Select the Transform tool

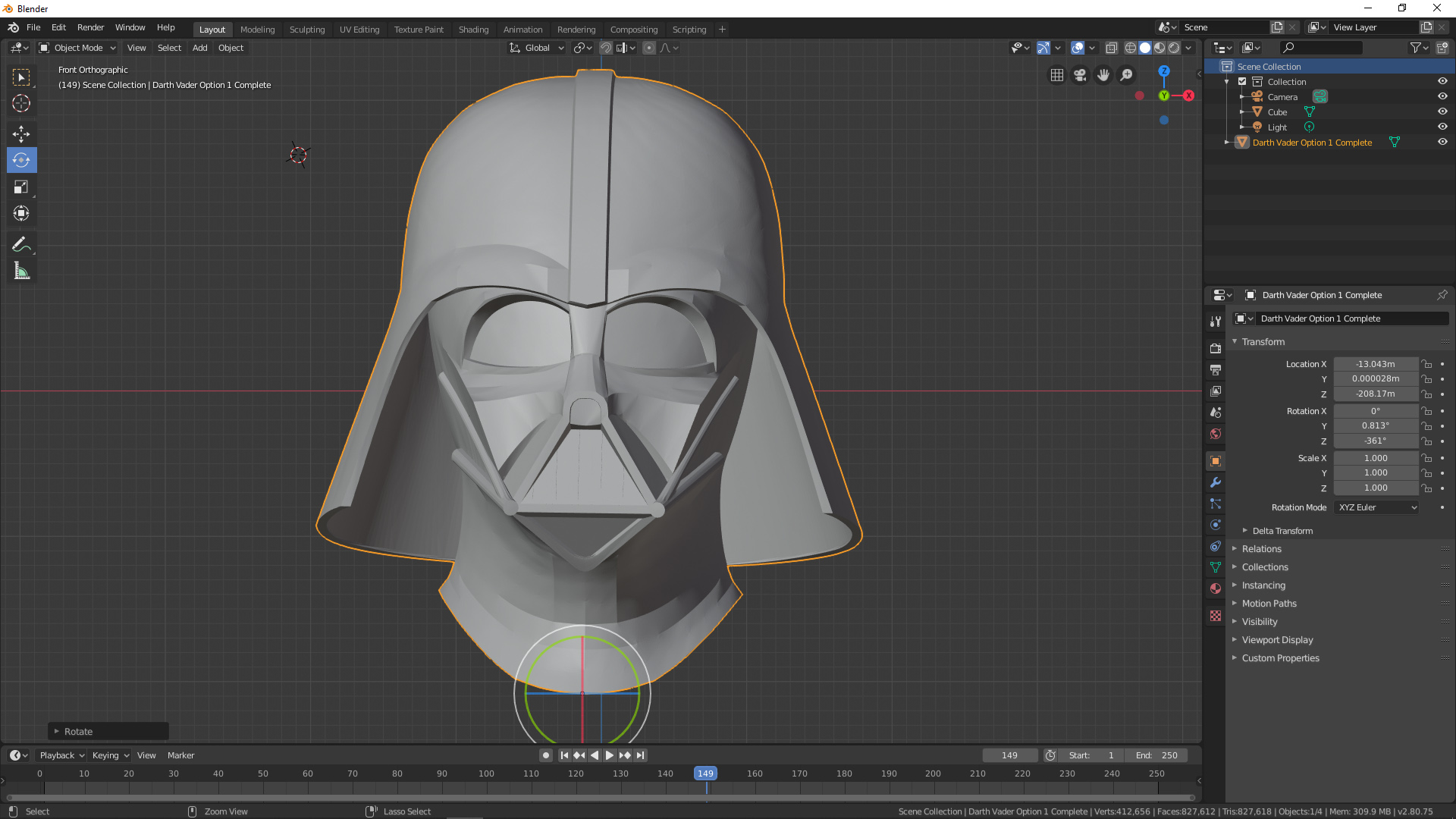coord(21,213)
